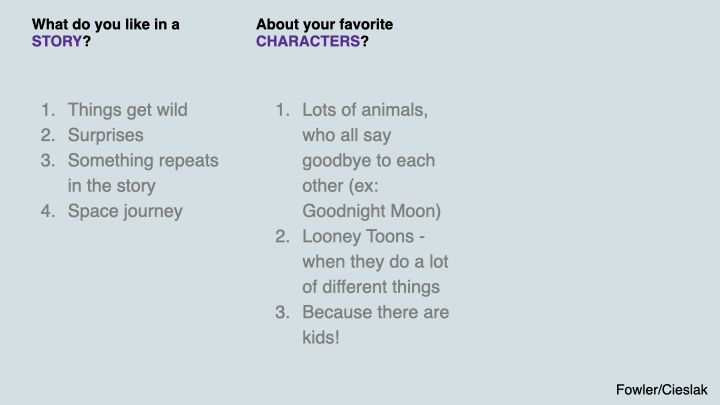The image size is (720, 405).
Task: Select the "What do you like in a" heading line
Action: (106, 24)
